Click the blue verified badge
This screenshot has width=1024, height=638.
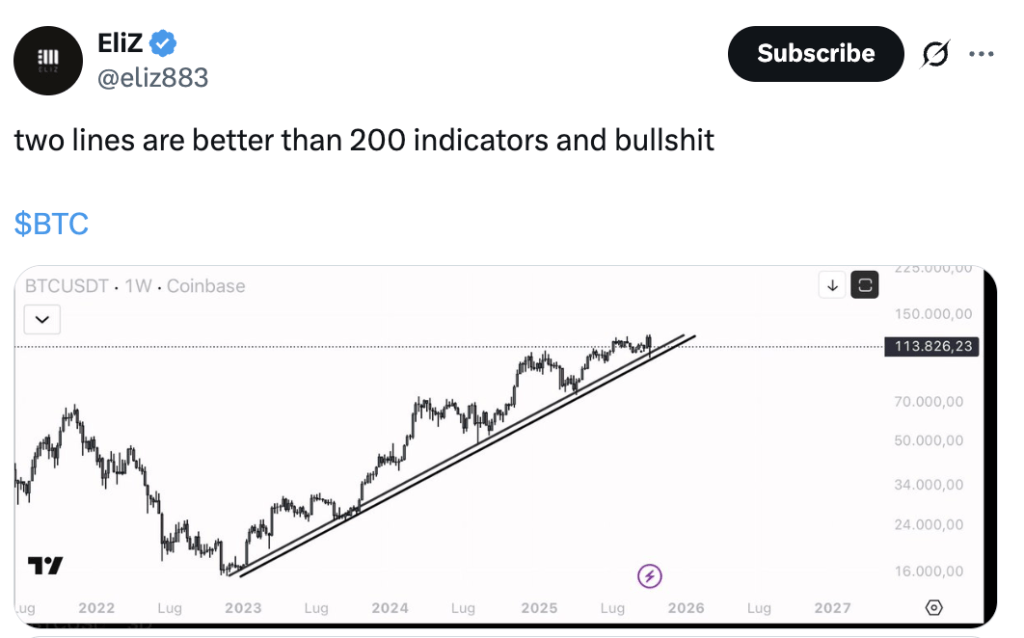tap(163, 43)
